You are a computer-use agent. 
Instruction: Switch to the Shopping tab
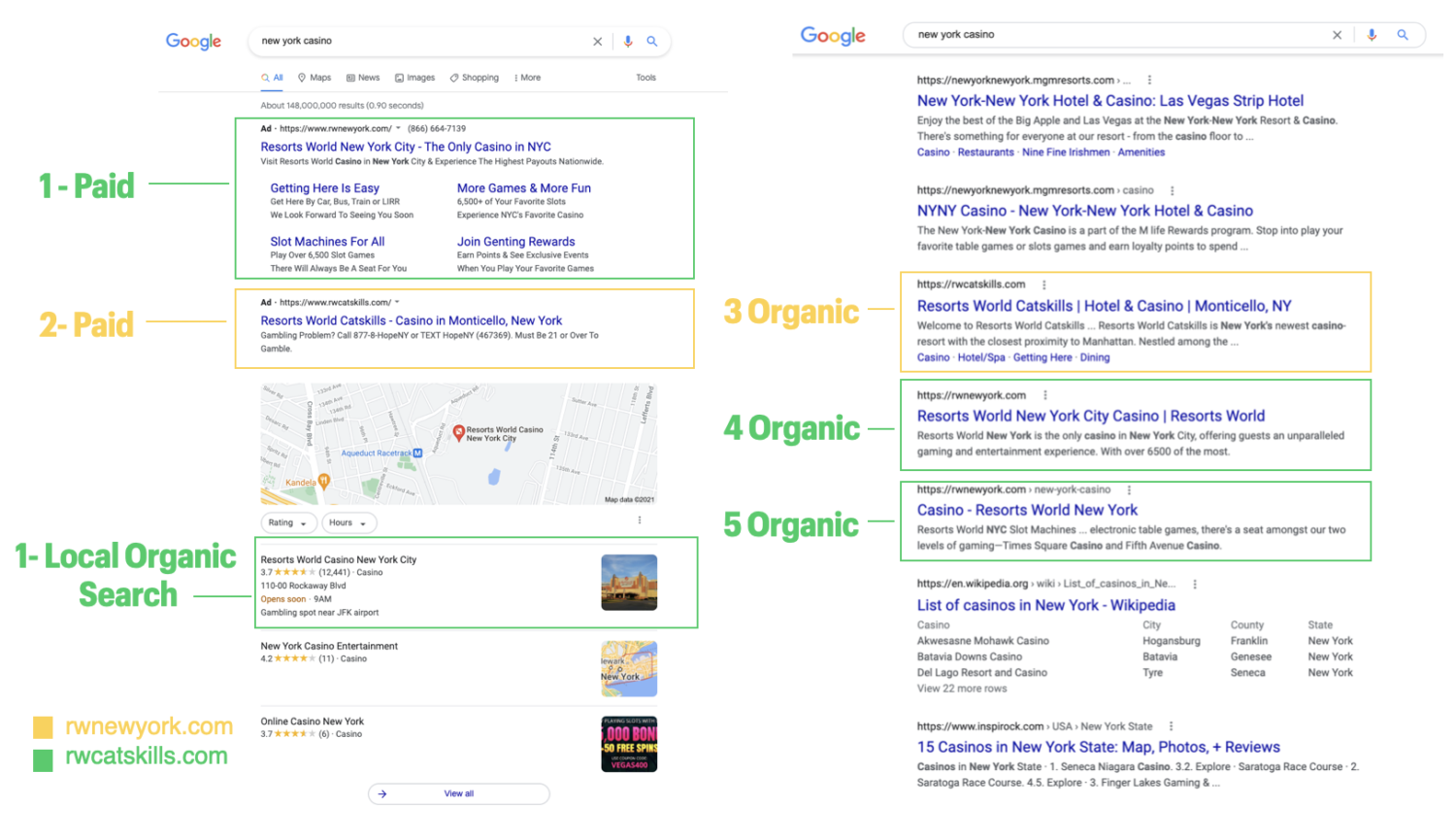(475, 78)
